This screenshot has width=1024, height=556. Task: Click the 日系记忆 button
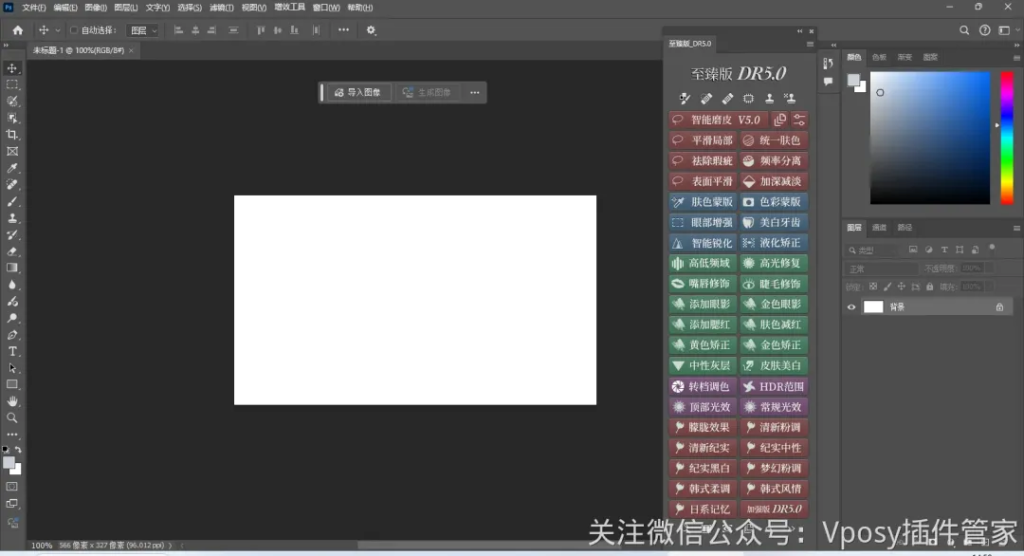(x=703, y=509)
